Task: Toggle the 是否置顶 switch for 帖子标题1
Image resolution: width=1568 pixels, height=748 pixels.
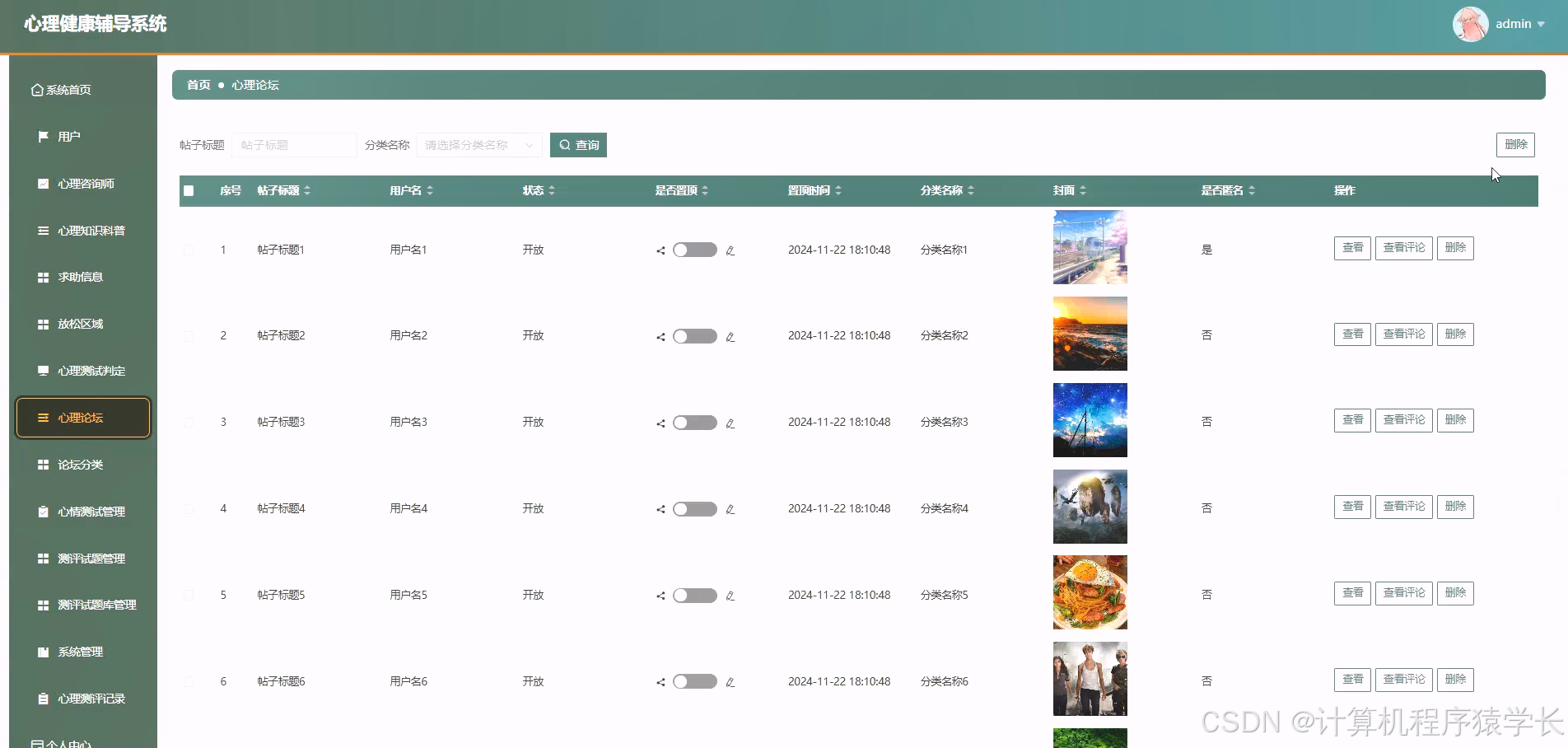Action: (695, 250)
